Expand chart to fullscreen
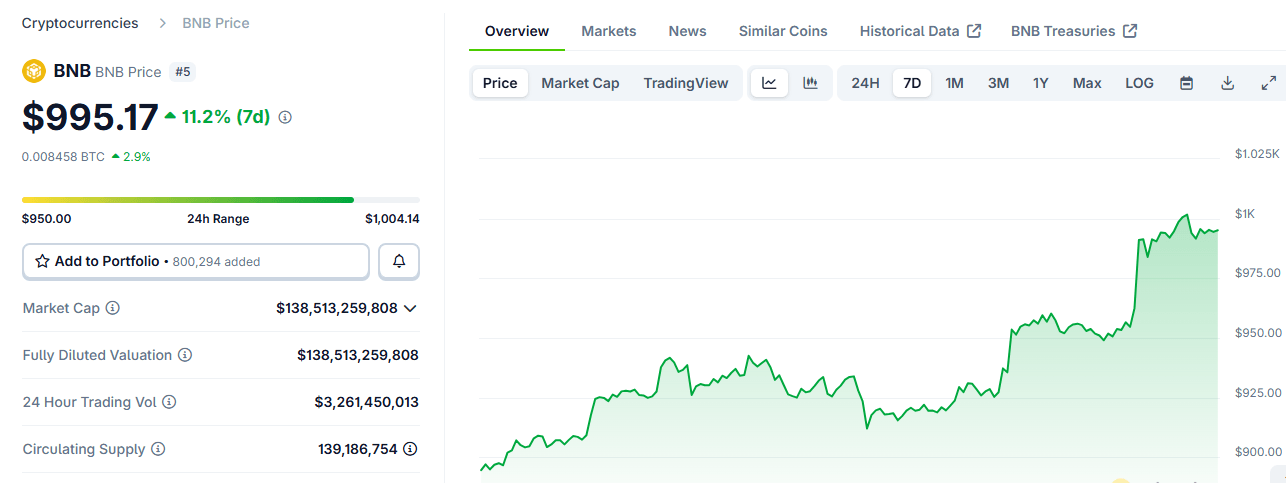Viewport: 1286px width, 483px height. click(1268, 83)
